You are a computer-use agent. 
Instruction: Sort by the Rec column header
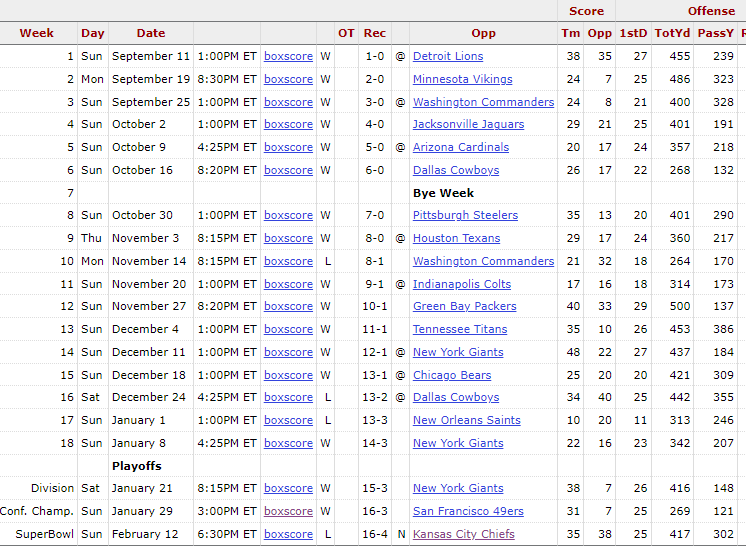374,33
